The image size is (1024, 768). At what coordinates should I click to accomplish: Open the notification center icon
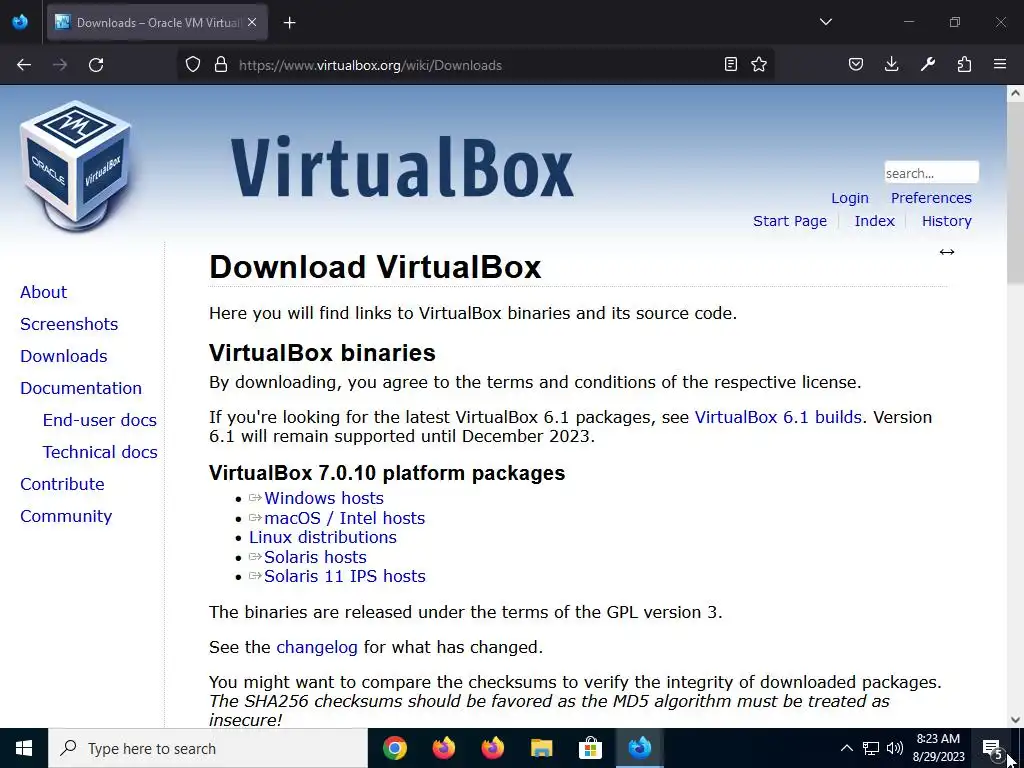point(992,748)
